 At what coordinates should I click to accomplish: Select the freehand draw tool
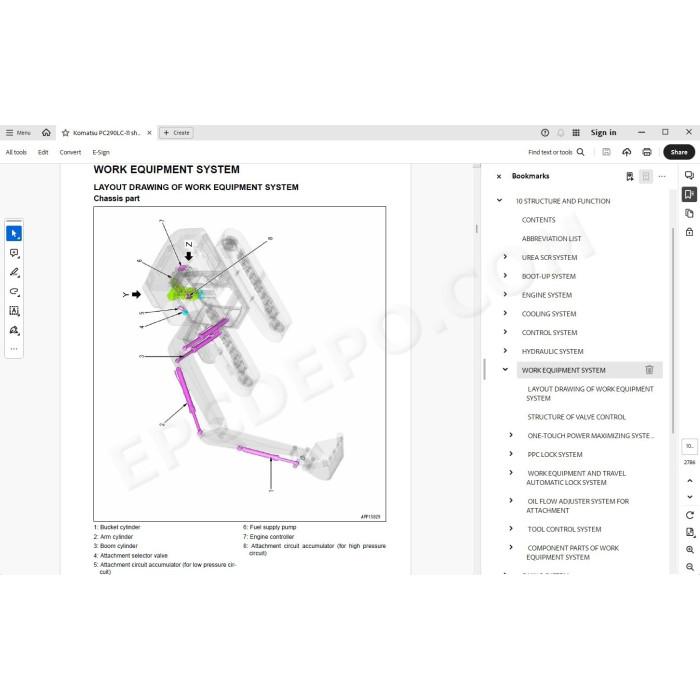coord(14,292)
